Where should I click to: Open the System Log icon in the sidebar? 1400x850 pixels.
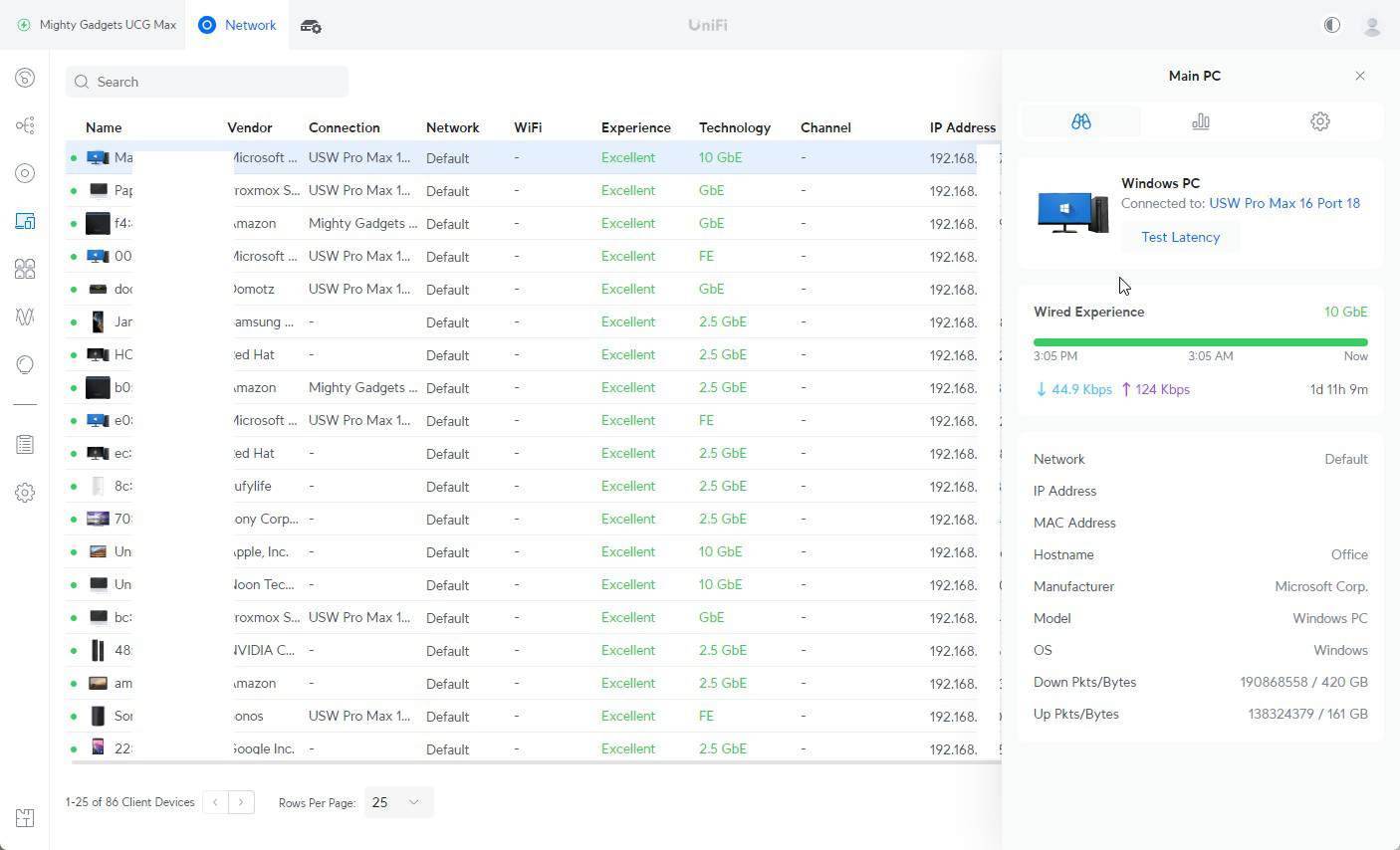tap(25, 445)
